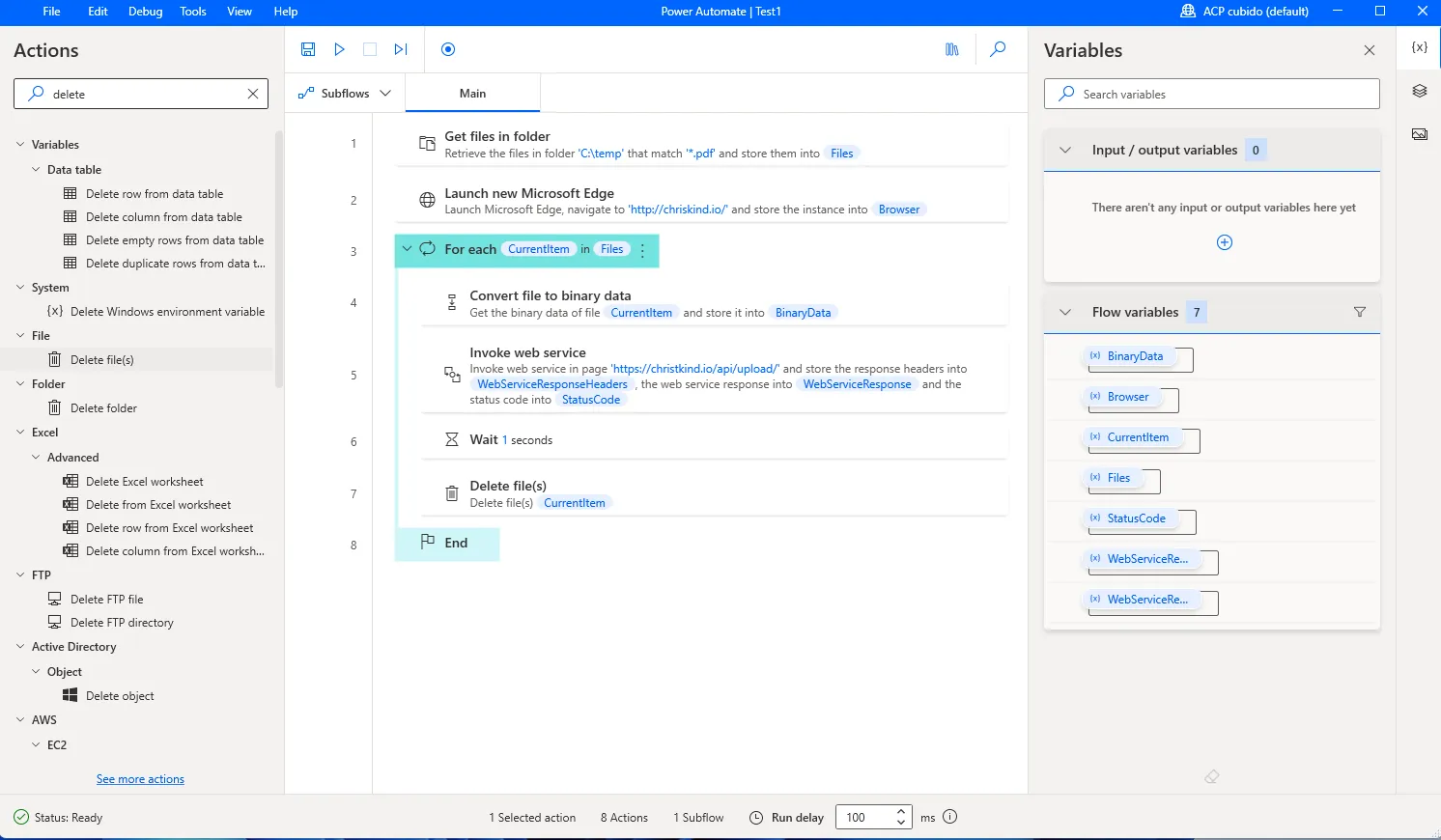Select the Main subflow tab
This screenshot has height=840, width=1441.
tap(472, 94)
